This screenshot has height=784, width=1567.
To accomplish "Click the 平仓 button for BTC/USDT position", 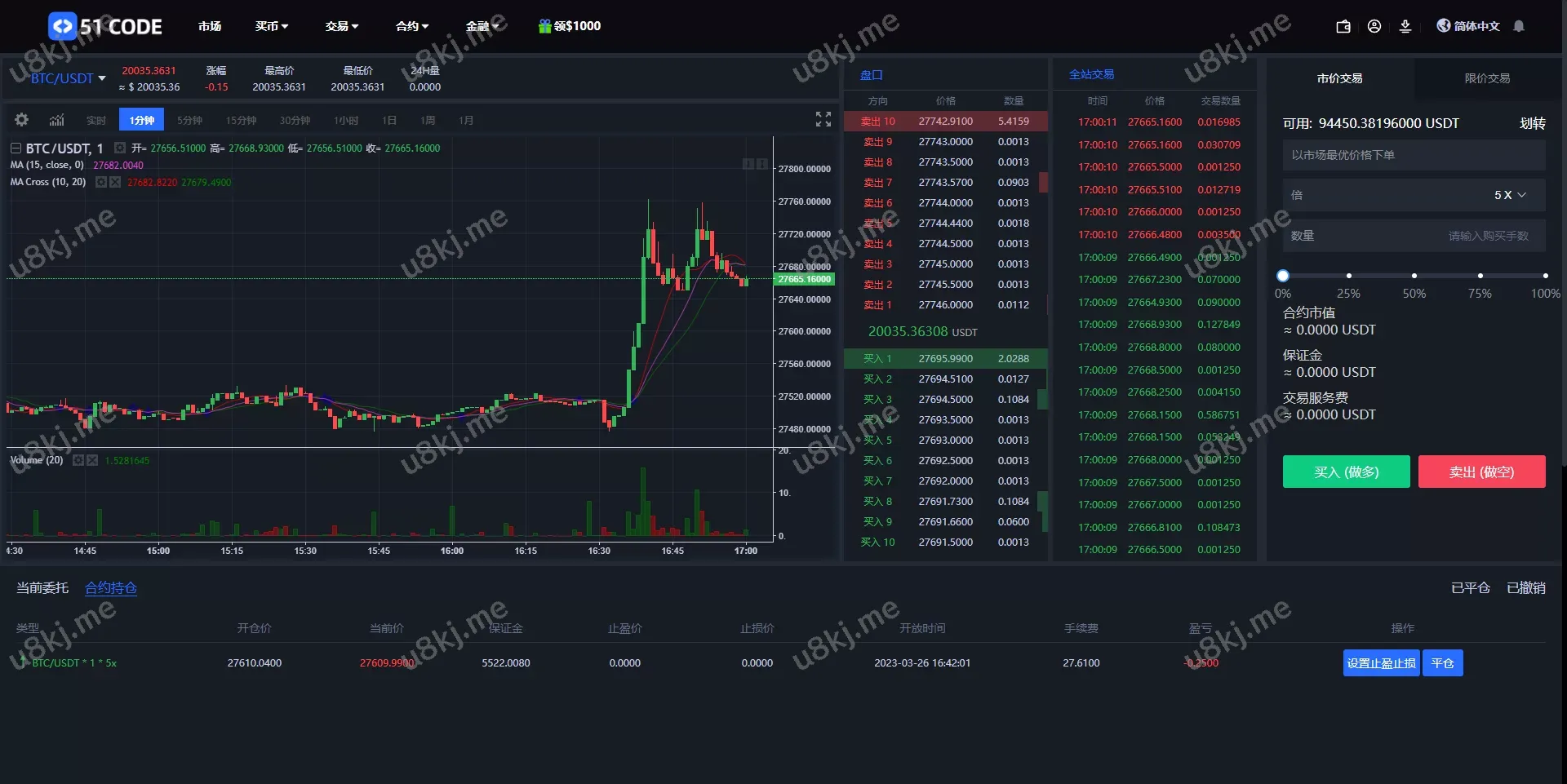I will (x=1442, y=663).
